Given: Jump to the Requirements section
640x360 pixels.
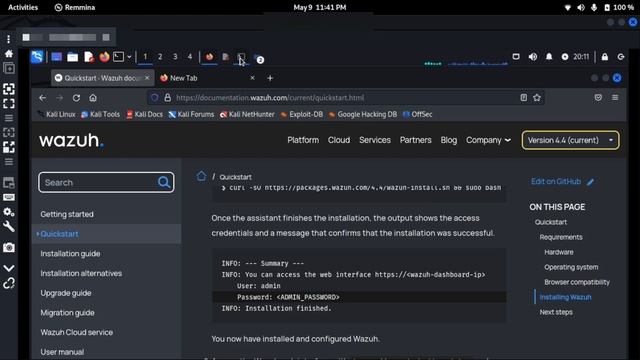Looking at the screenshot, I should pos(561,237).
